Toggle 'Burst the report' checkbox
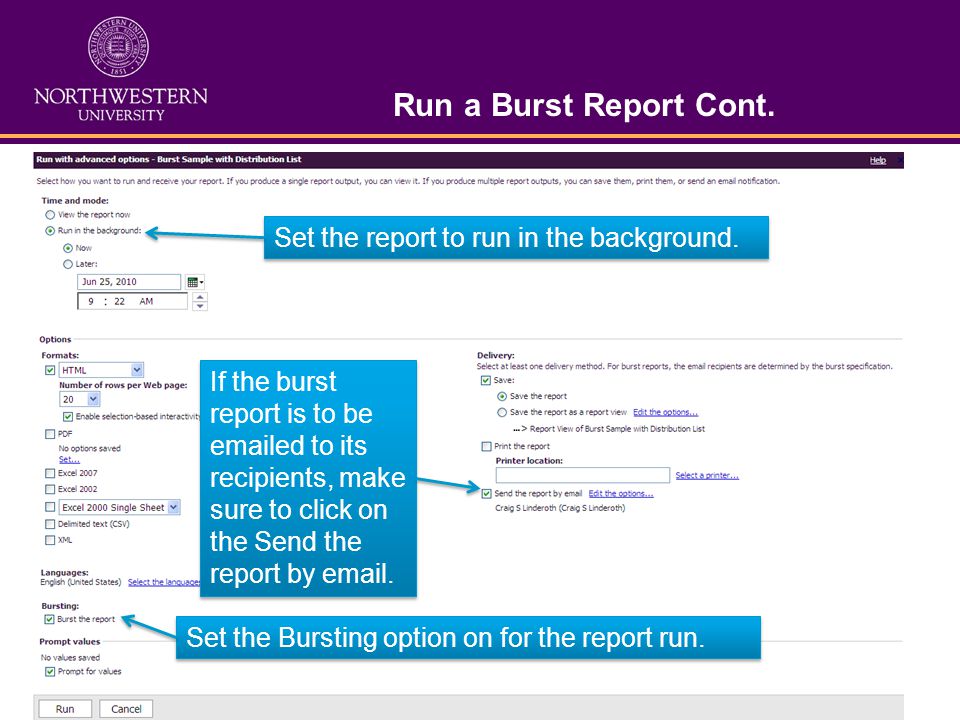 pyautogui.click(x=50, y=620)
